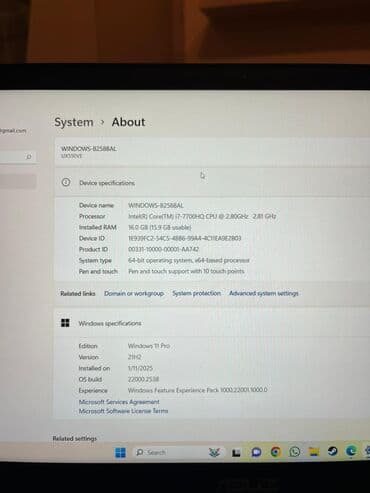
Task: Click the Windows Feature Experience Pack value
Action: [198, 390]
